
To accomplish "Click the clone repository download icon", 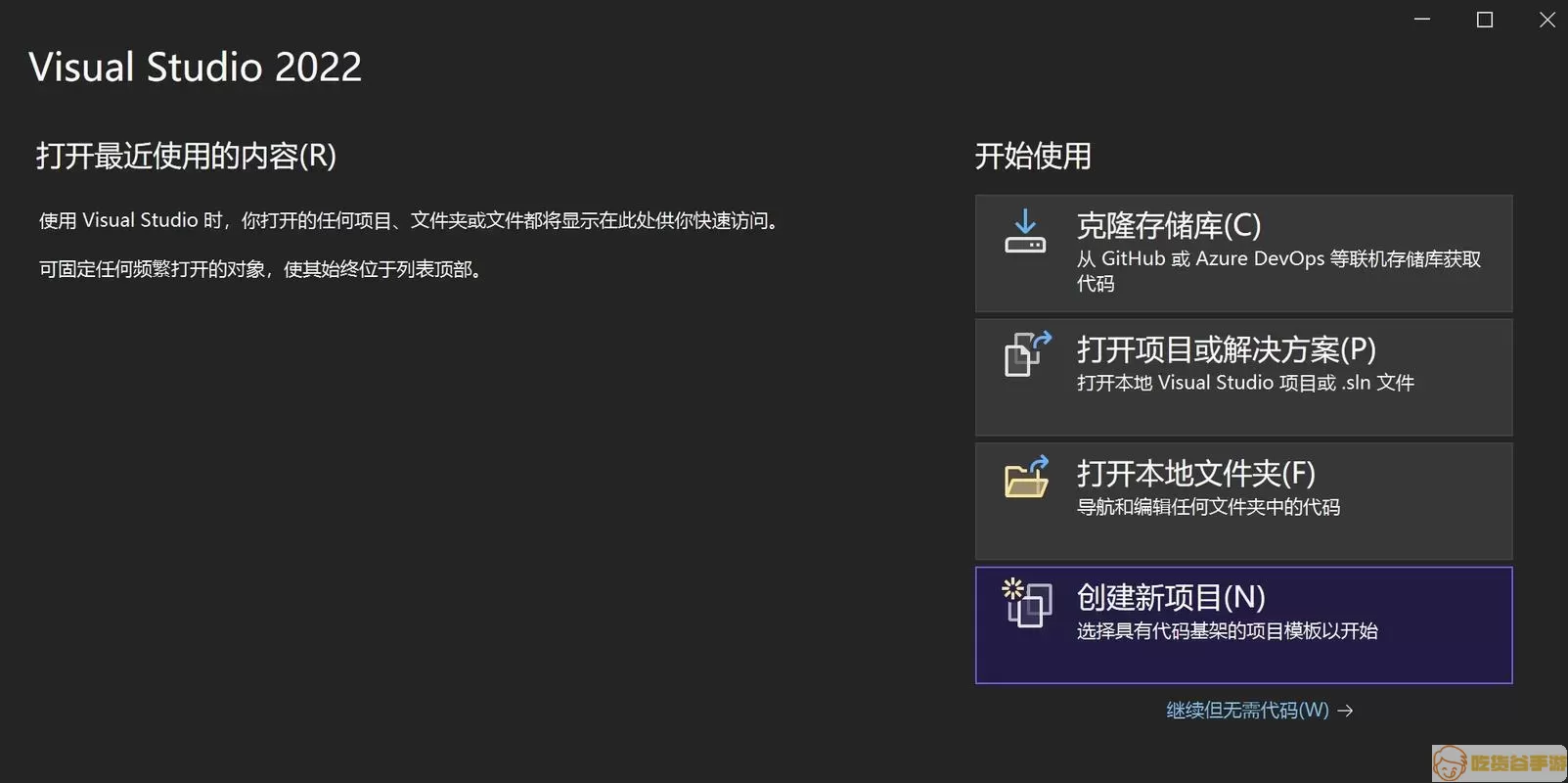I will pyautogui.click(x=1025, y=231).
